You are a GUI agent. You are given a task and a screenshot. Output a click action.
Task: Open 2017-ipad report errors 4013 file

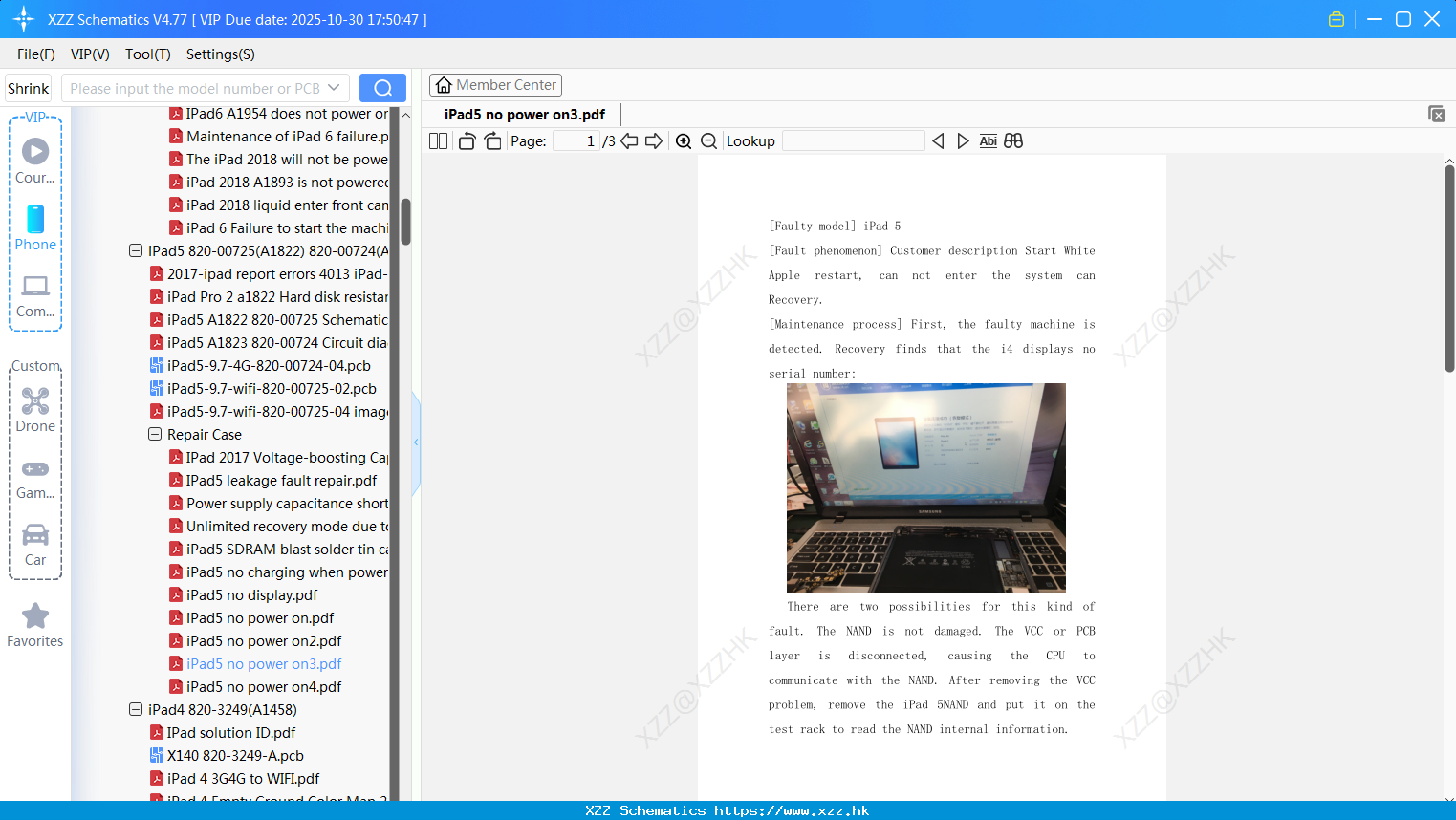(277, 274)
